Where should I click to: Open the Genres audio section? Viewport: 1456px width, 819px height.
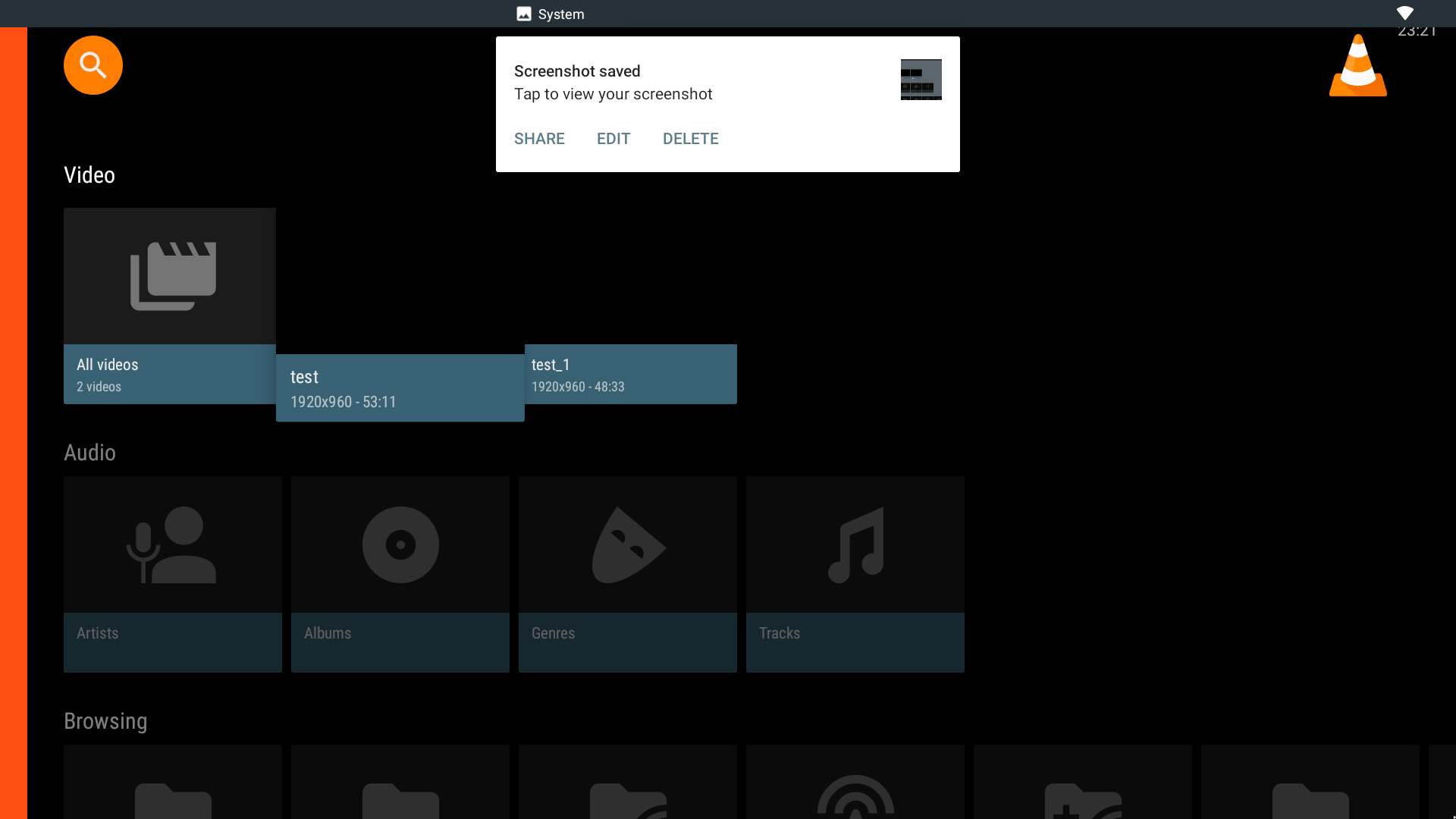[627, 574]
